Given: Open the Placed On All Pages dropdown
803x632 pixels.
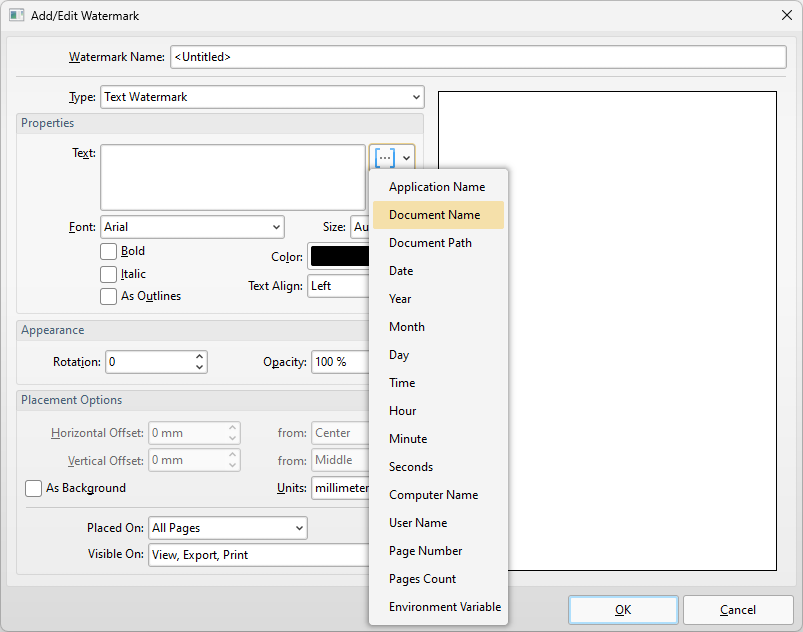Looking at the screenshot, I should click(x=227, y=528).
